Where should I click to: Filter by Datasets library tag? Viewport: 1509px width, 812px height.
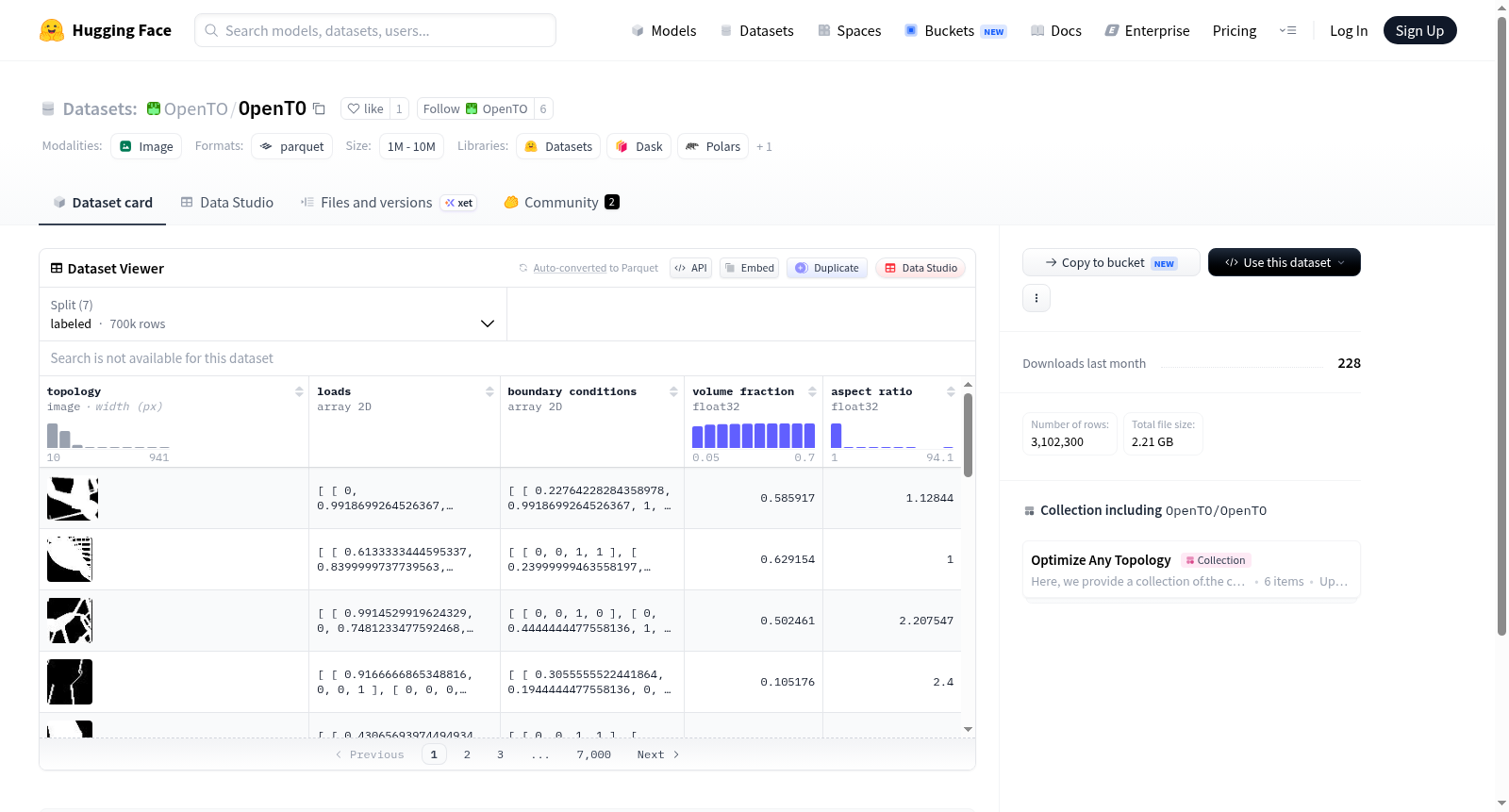pos(558,146)
